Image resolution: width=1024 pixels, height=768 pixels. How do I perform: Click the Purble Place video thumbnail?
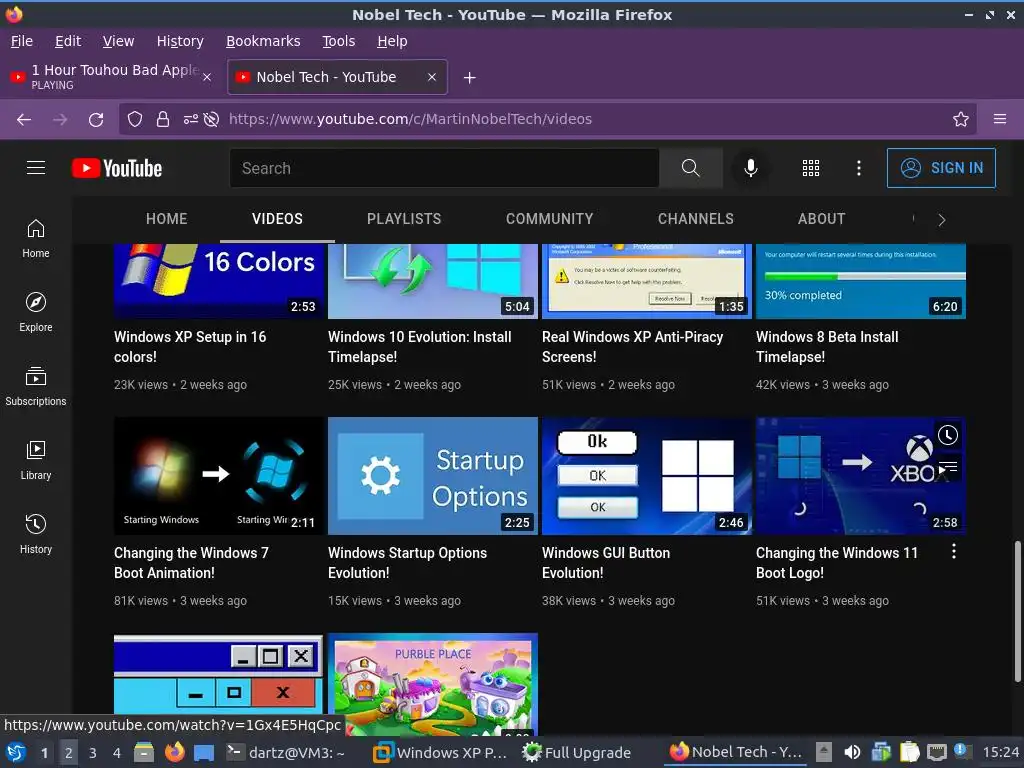[432, 684]
